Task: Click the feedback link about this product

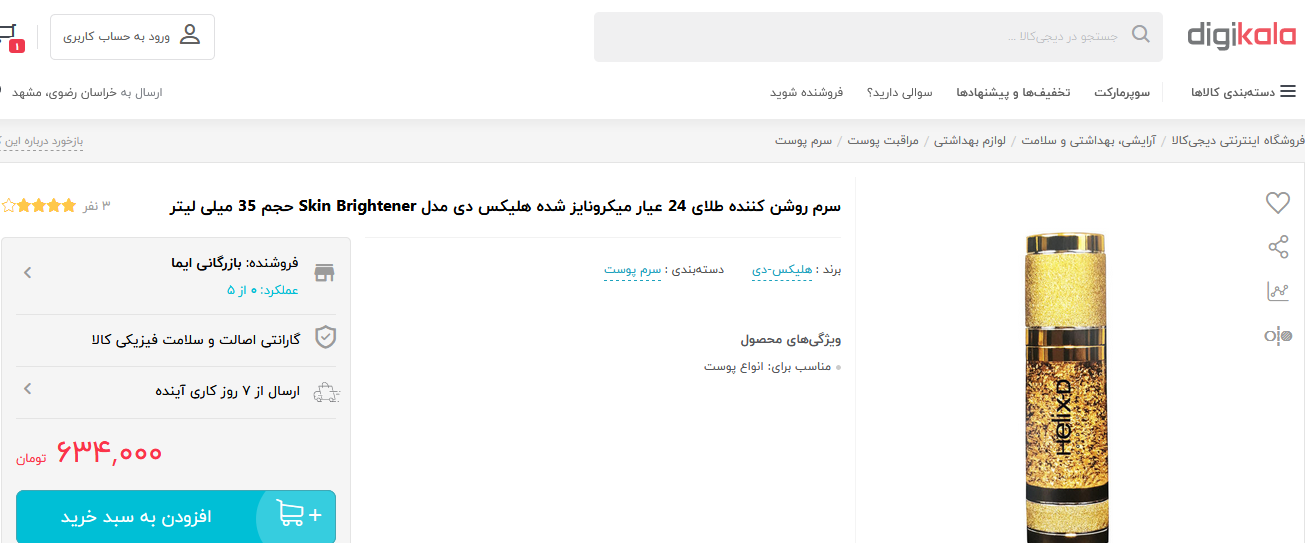Action: coord(42,142)
